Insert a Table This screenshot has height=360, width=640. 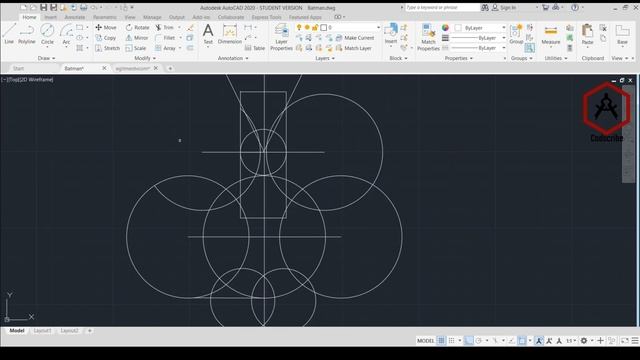click(x=255, y=48)
